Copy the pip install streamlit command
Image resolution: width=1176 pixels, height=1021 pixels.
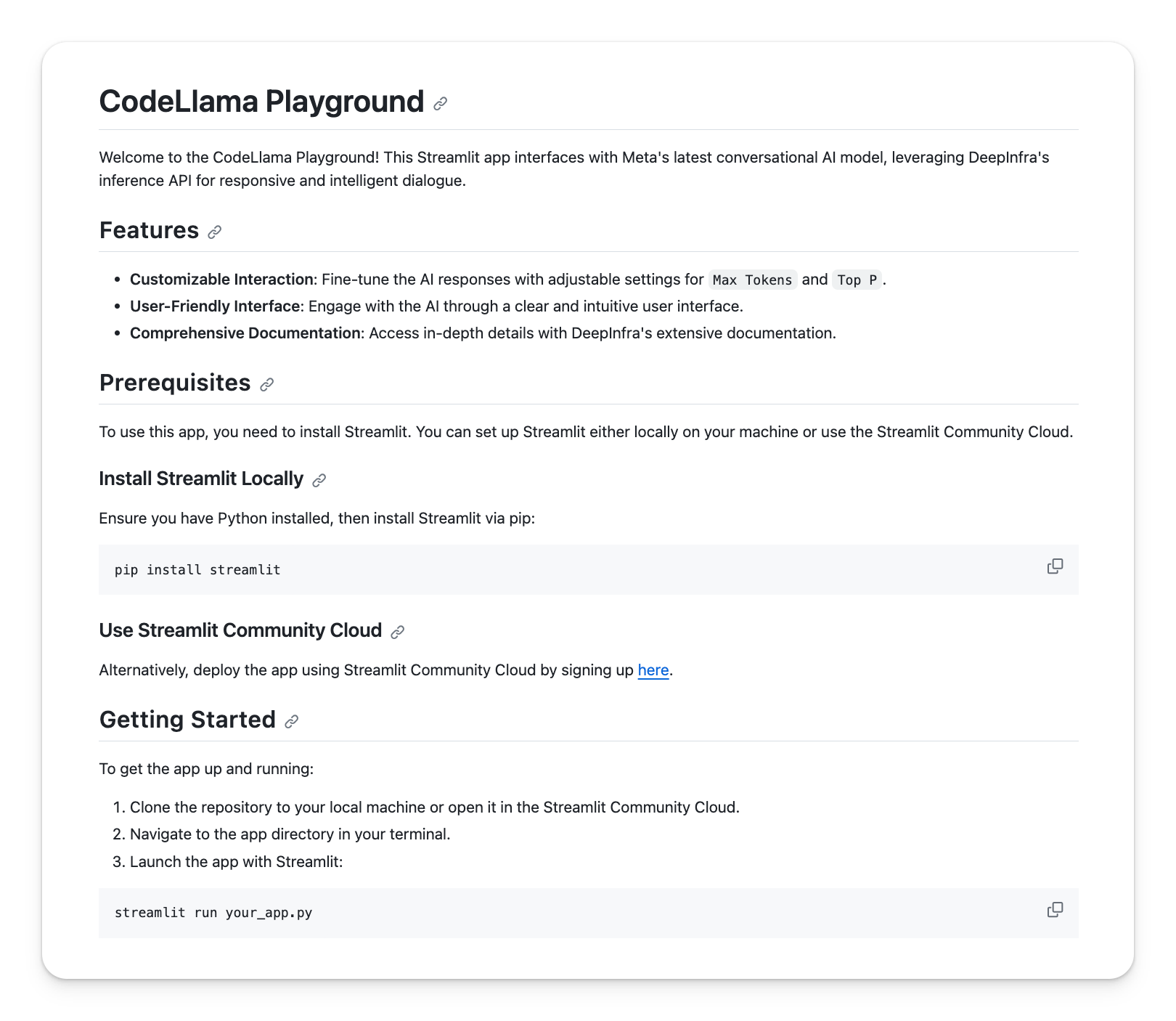point(1055,566)
